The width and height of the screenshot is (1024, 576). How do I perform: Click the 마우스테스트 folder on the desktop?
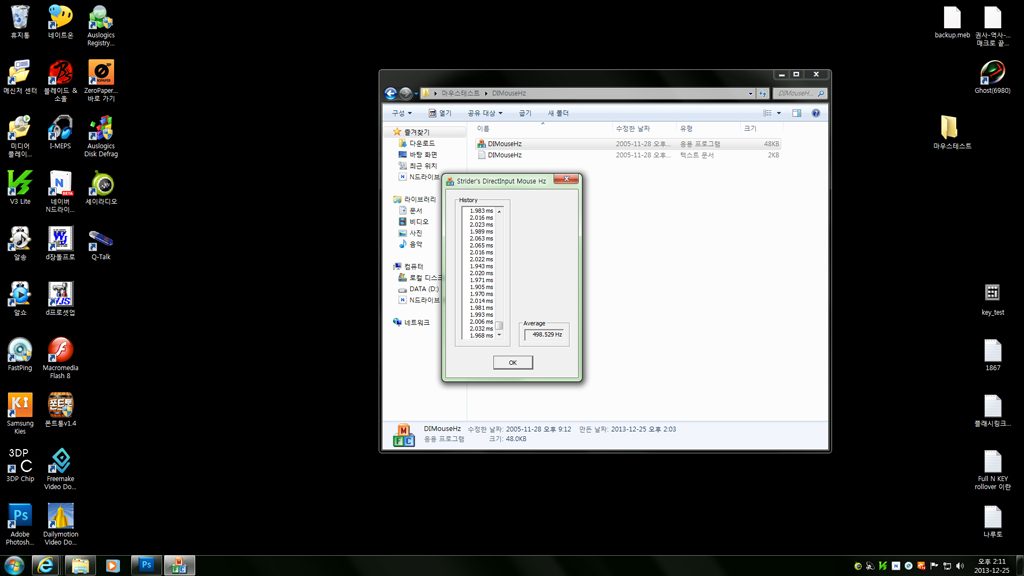(x=952, y=133)
